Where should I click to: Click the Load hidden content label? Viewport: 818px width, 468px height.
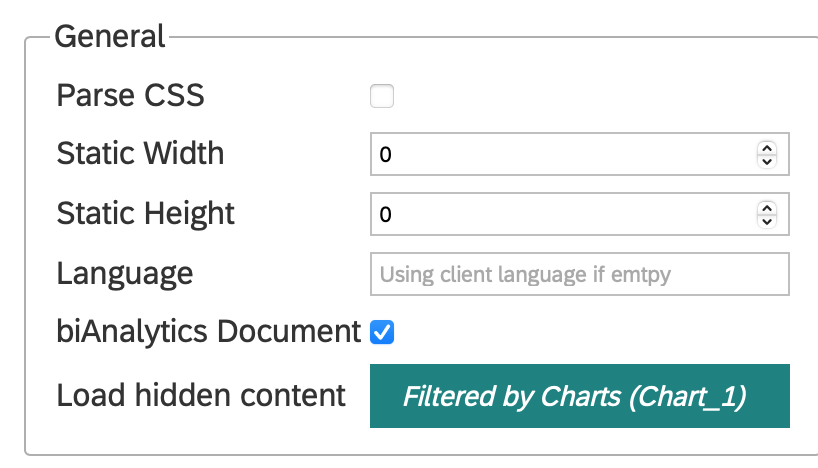coord(201,395)
